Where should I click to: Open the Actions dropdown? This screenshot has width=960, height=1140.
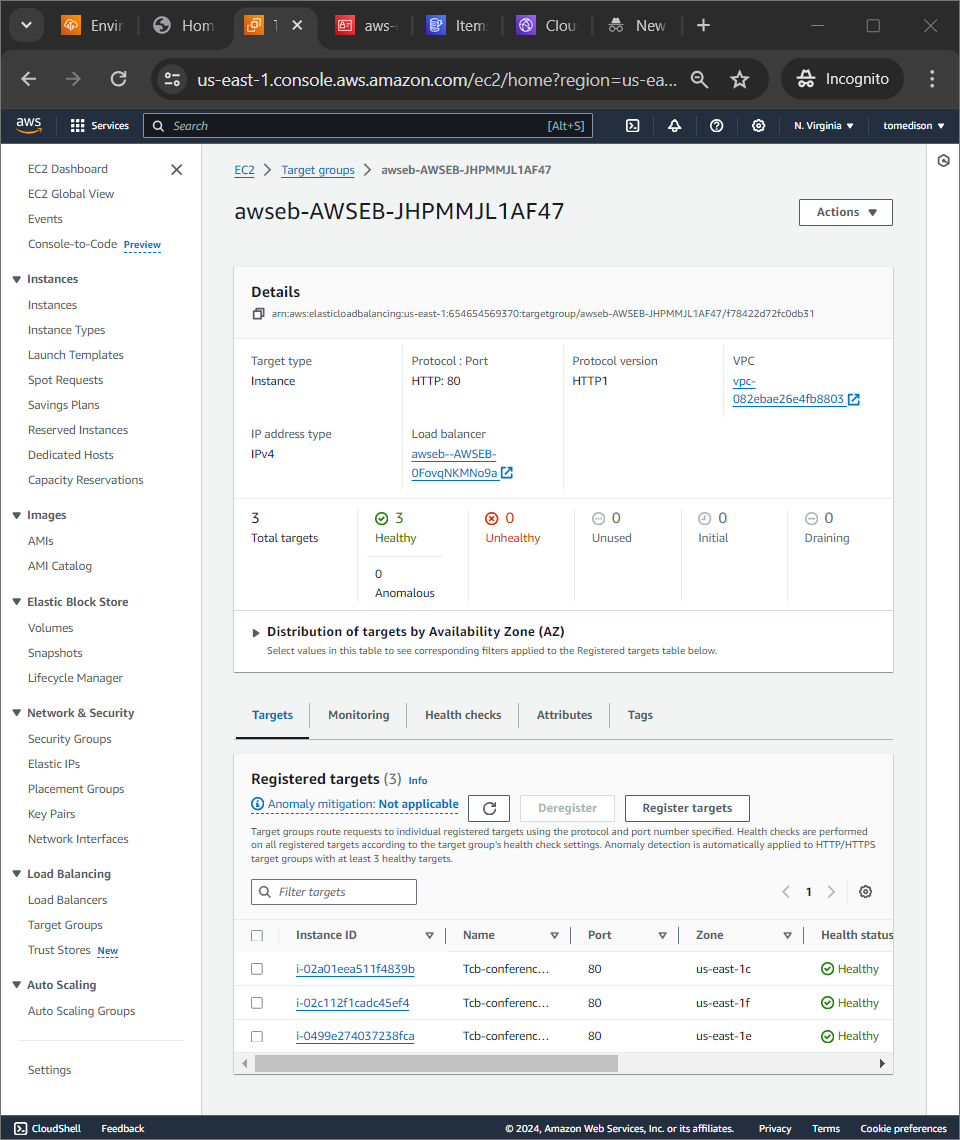846,212
